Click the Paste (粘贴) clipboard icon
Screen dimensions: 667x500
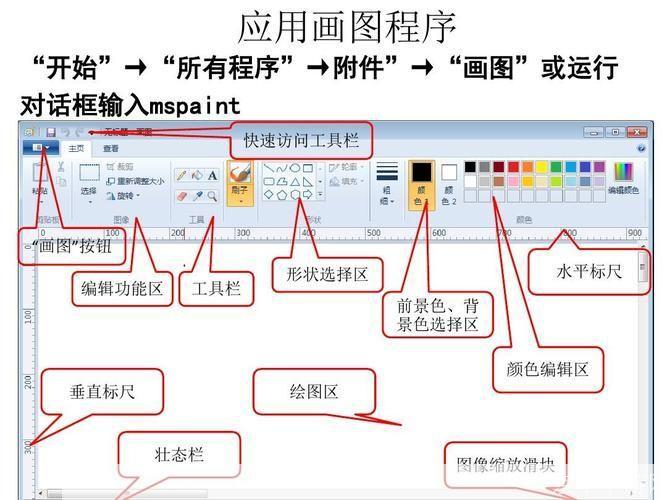click(x=40, y=173)
